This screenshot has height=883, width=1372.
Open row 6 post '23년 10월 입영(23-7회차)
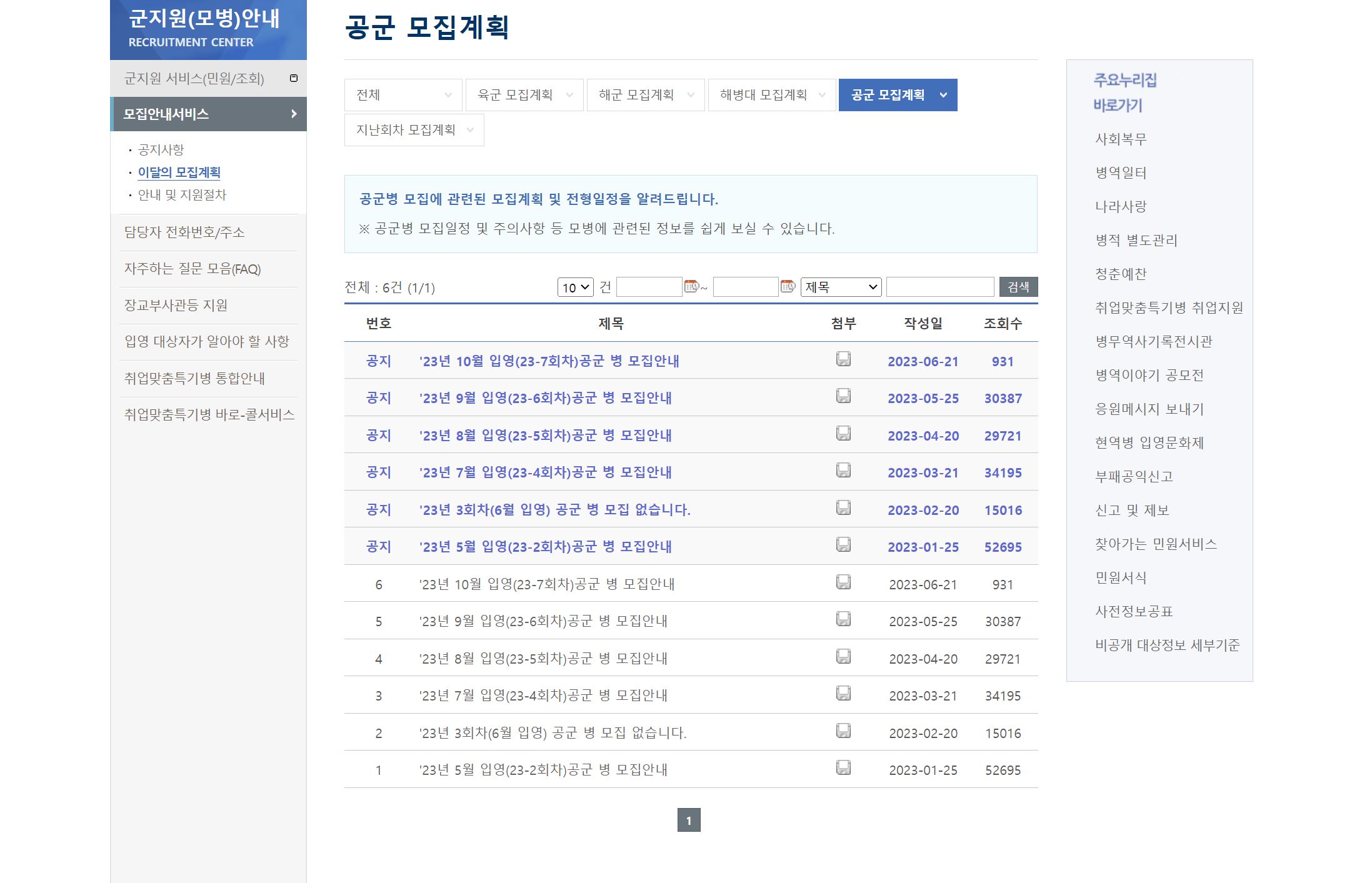tap(547, 584)
